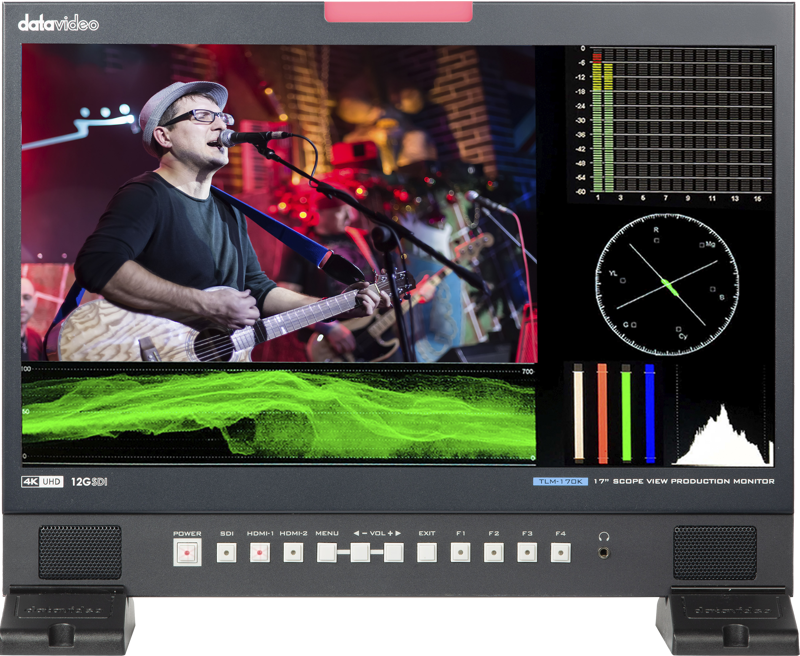This screenshot has height=656, width=800.
Task: Click the 700 label on the waveform
Action: coord(528,371)
